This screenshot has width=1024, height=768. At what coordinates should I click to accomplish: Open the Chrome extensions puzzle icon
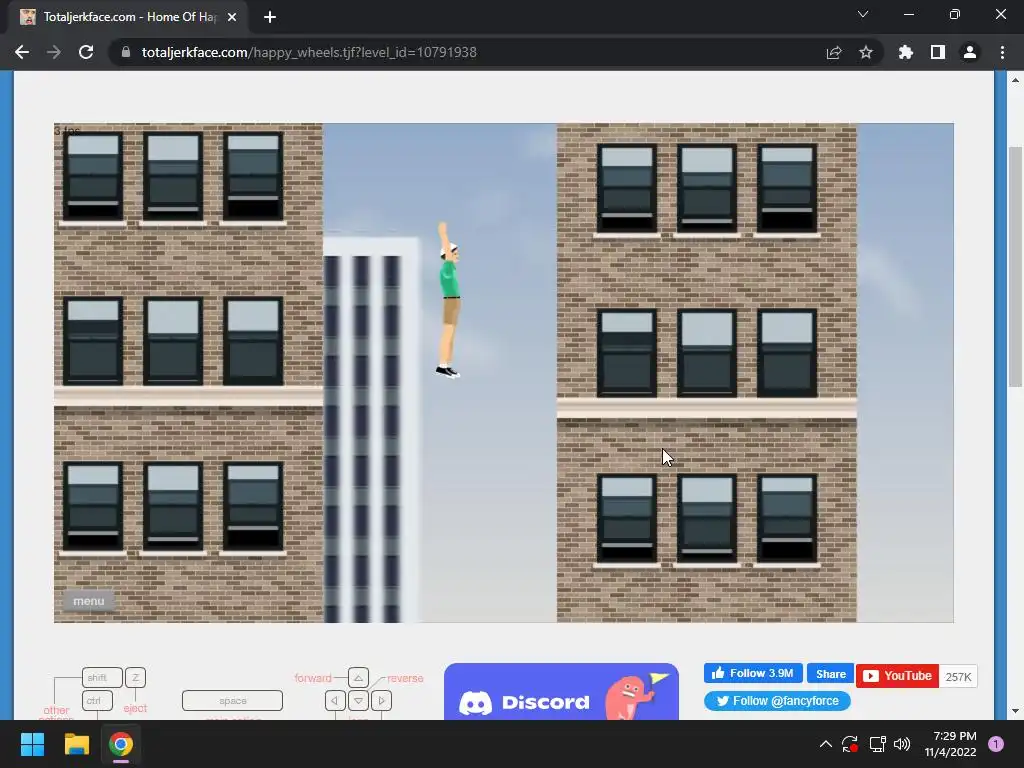click(x=906, y=52)
